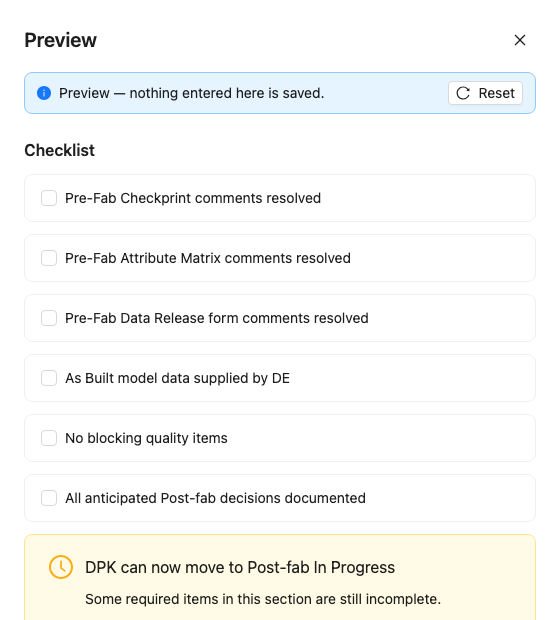Image resolution: width=560 pixels, height=620 pixels.
Task: Click the blue info icon in banner
Action: (44, 93)
